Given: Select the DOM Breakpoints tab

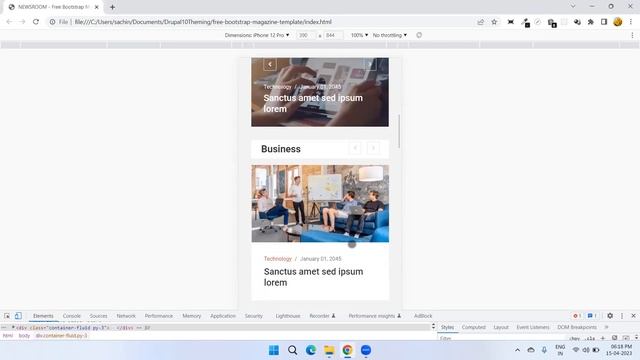Looking at the screenshot, I should point(577,327).
